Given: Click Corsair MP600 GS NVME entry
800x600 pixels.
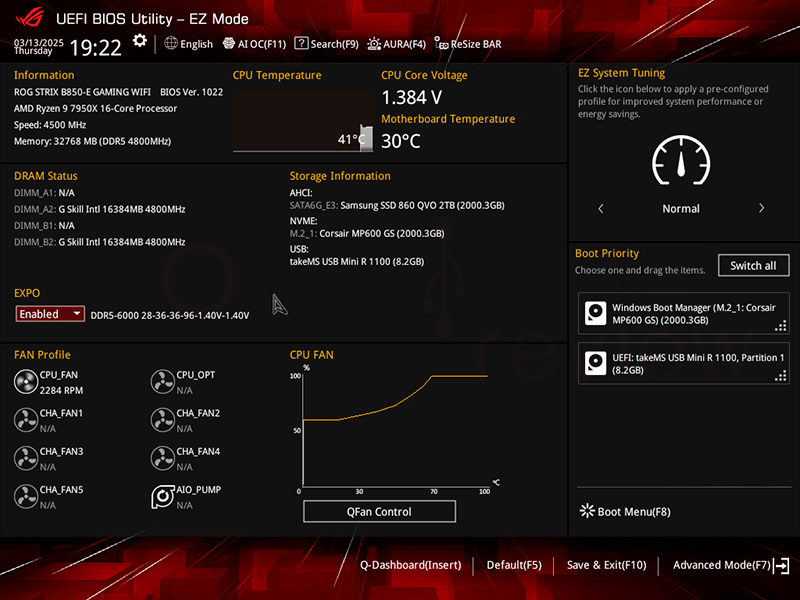Looking at the screenshot, I should (x=367, y=233).
